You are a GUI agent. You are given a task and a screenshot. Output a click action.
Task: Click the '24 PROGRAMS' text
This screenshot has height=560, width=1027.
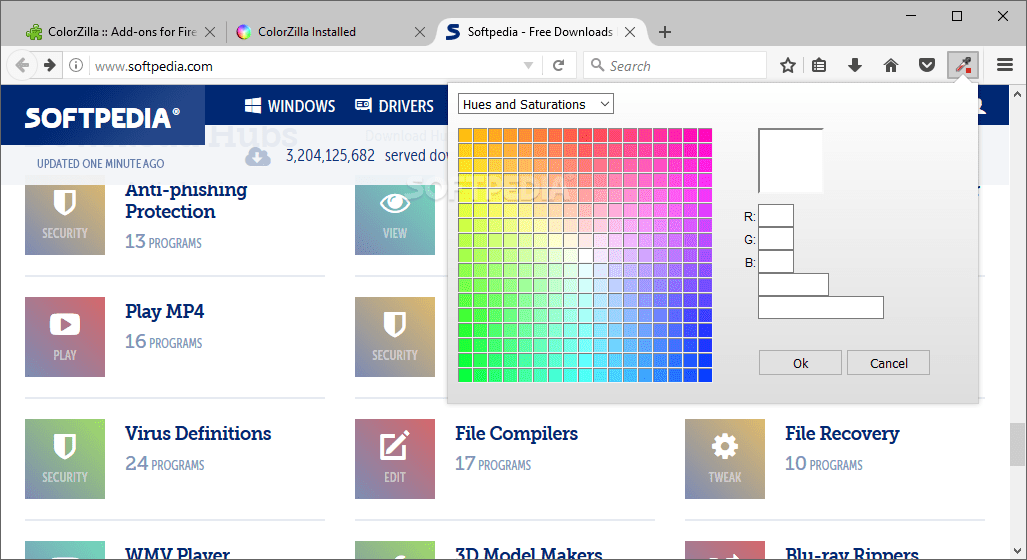pyautogui.click(x=164, y=464)
